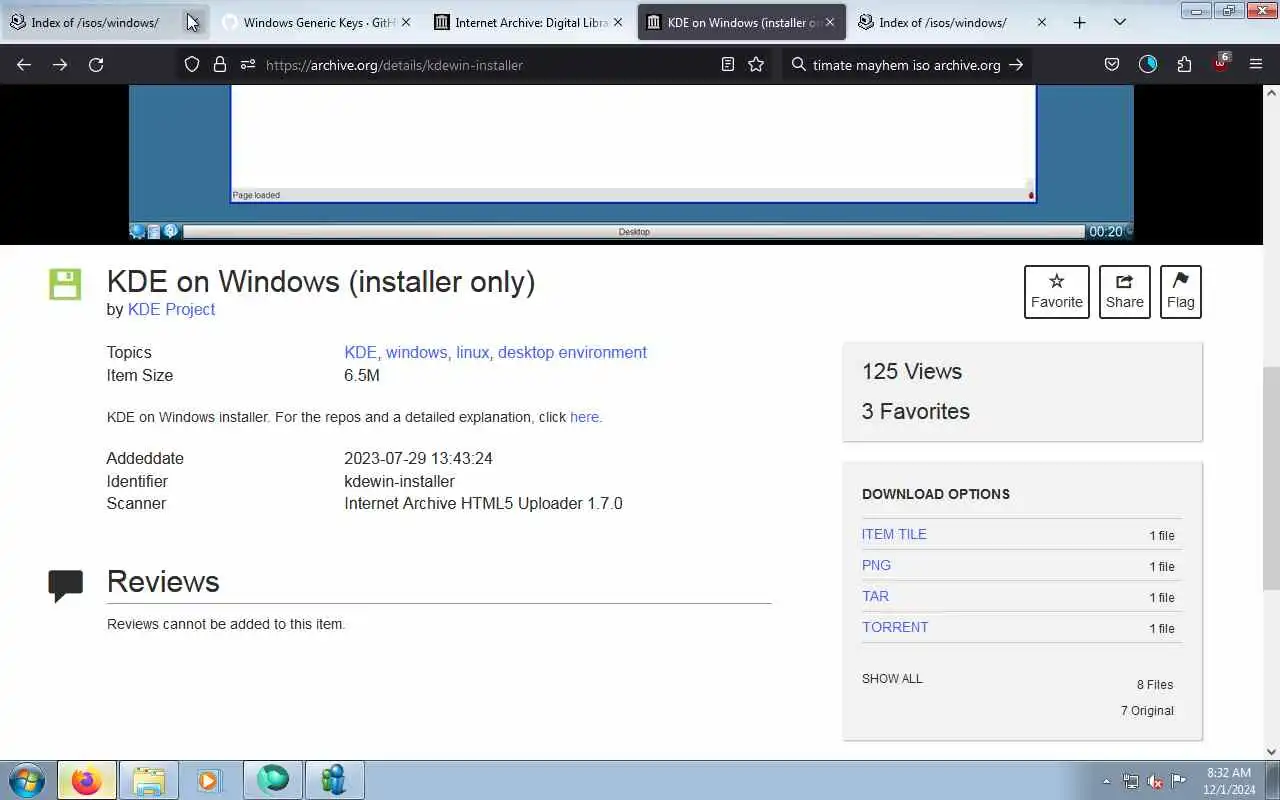Switch to Internet Archive Digital Library tab
The width and height of the screenshot is (1280, 800).
pos(531,22)
